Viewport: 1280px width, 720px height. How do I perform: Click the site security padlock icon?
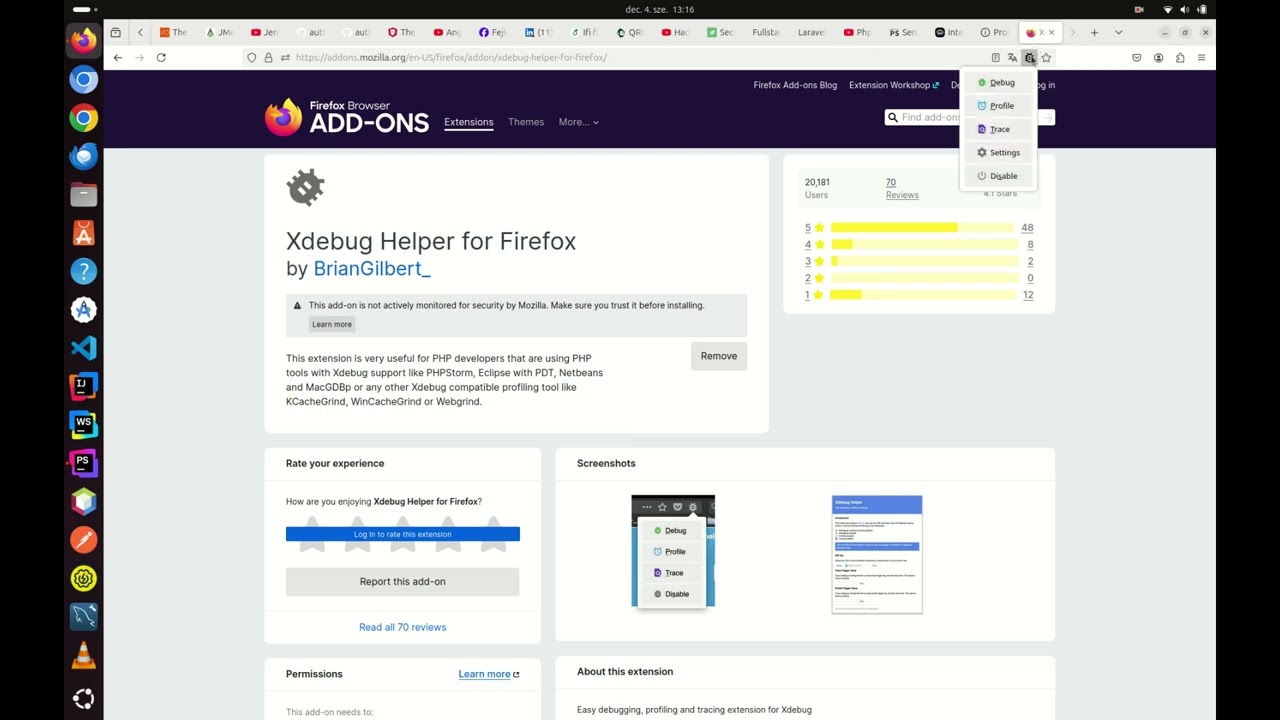point(268,58)
